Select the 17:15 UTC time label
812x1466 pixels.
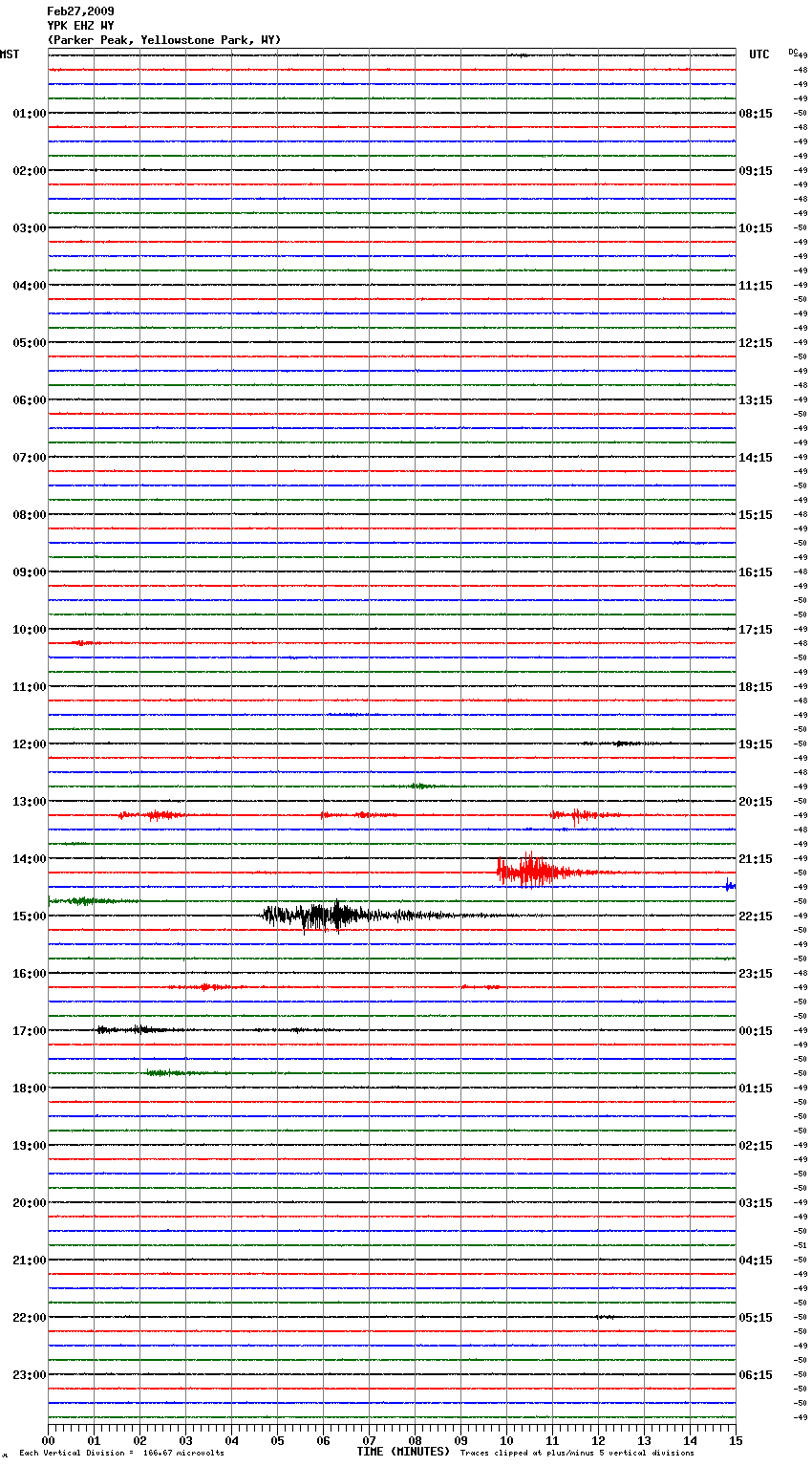[756, 630]
